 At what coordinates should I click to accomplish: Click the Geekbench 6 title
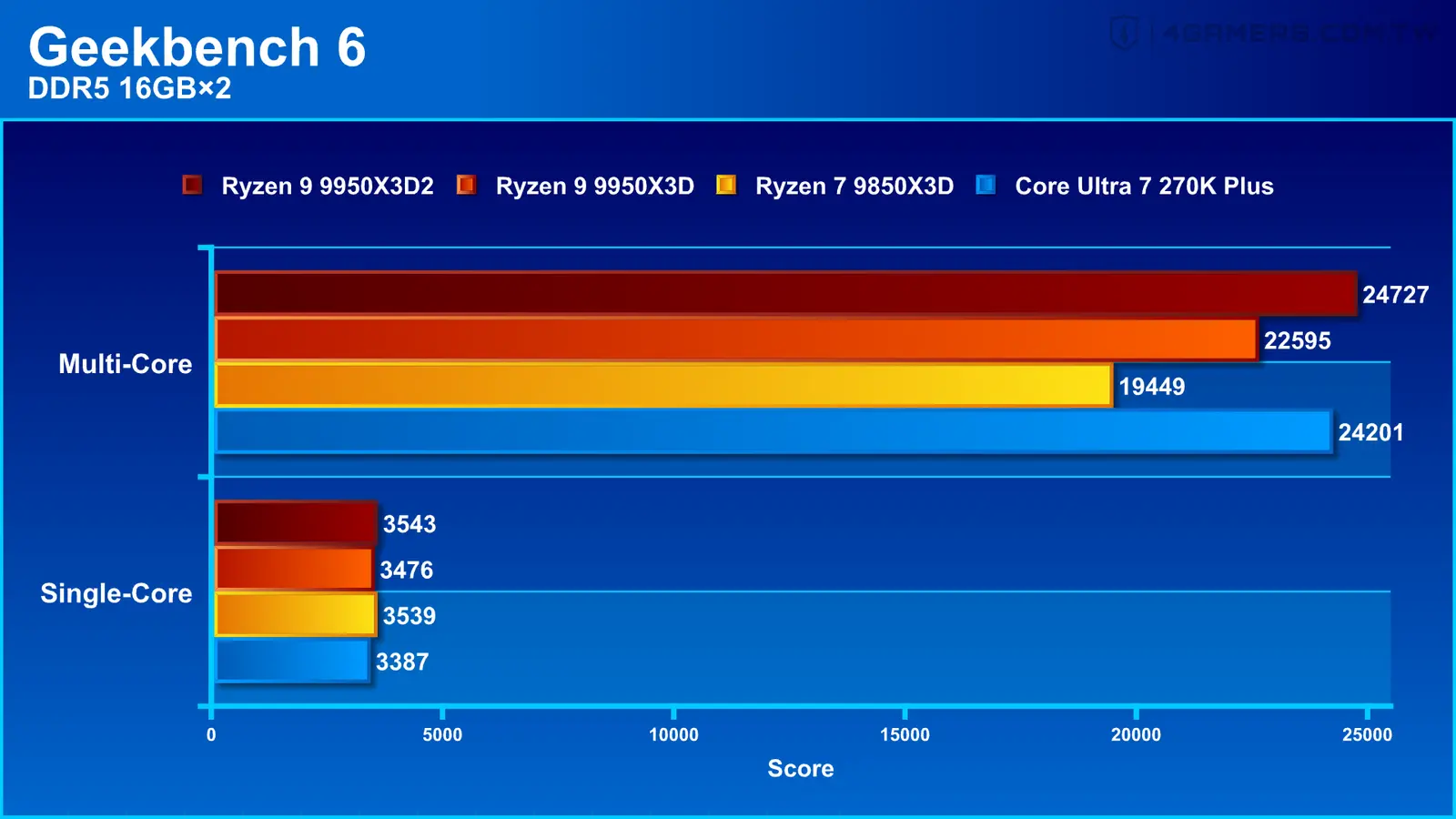pos(197,47)
